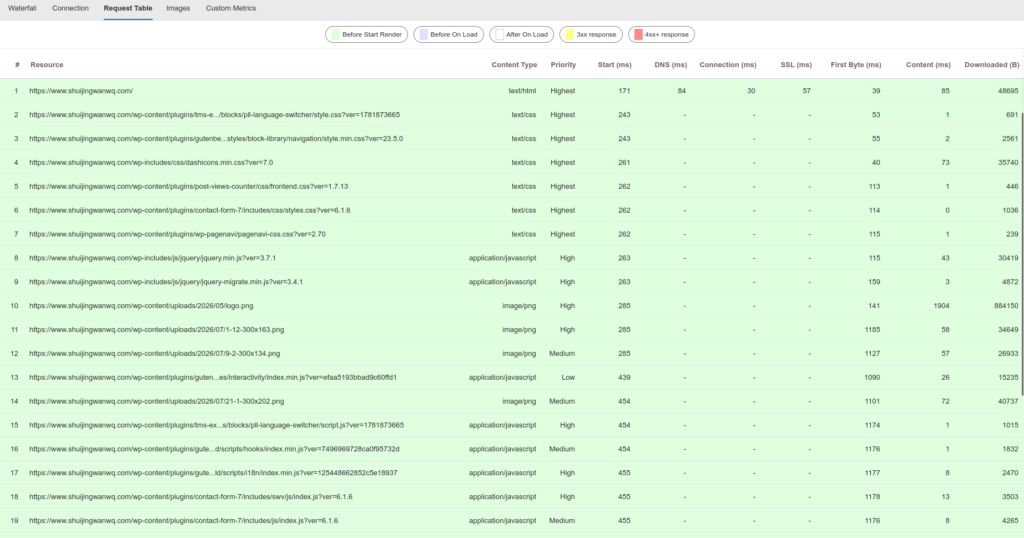Screen dimensions: 1024x538
Task: Open the jquery-migrate.min.js request
Action: point(166,282)
